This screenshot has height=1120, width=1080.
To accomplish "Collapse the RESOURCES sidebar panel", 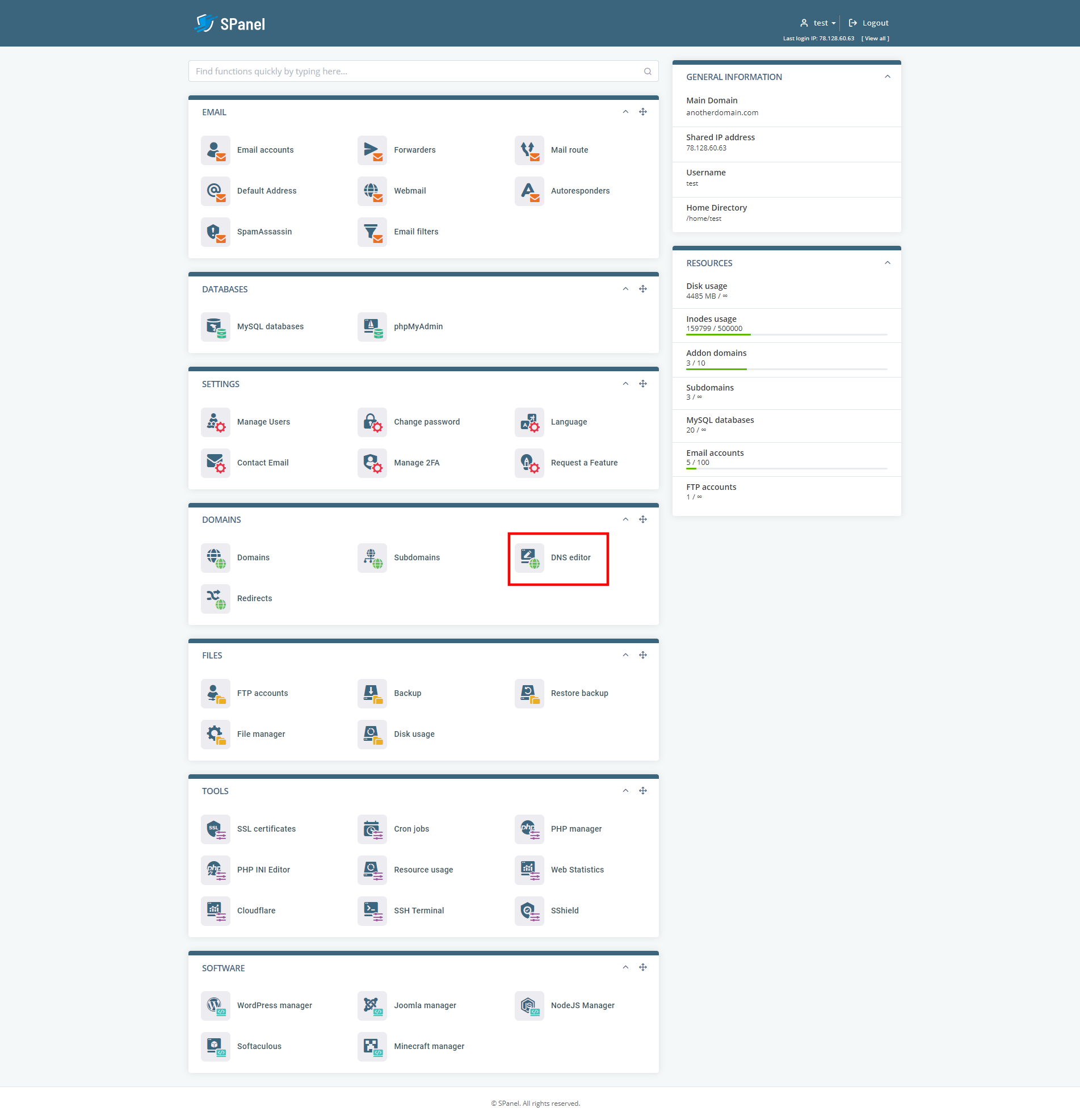I will (888, 263).
